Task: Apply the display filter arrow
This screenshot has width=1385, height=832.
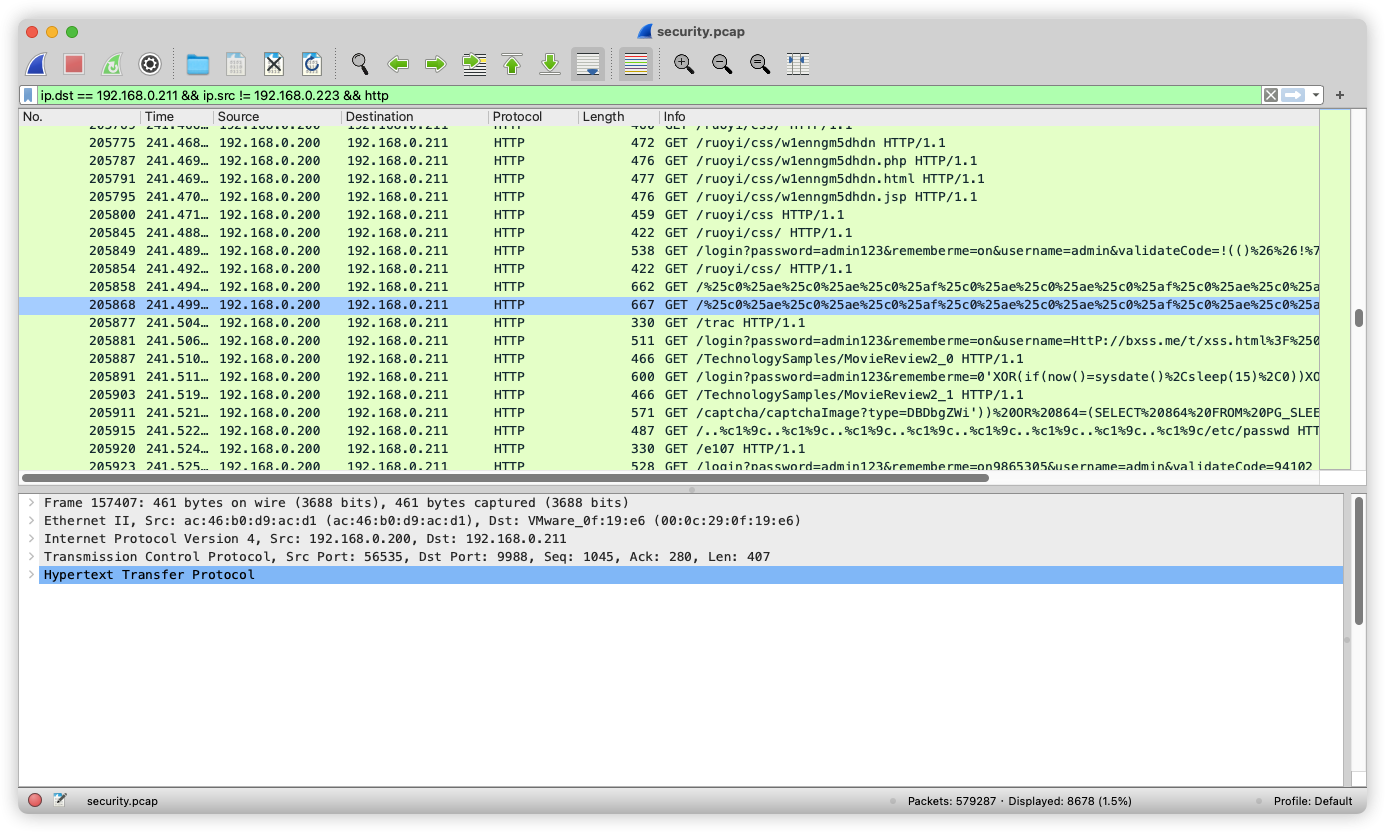Action: click(1294, 95)
